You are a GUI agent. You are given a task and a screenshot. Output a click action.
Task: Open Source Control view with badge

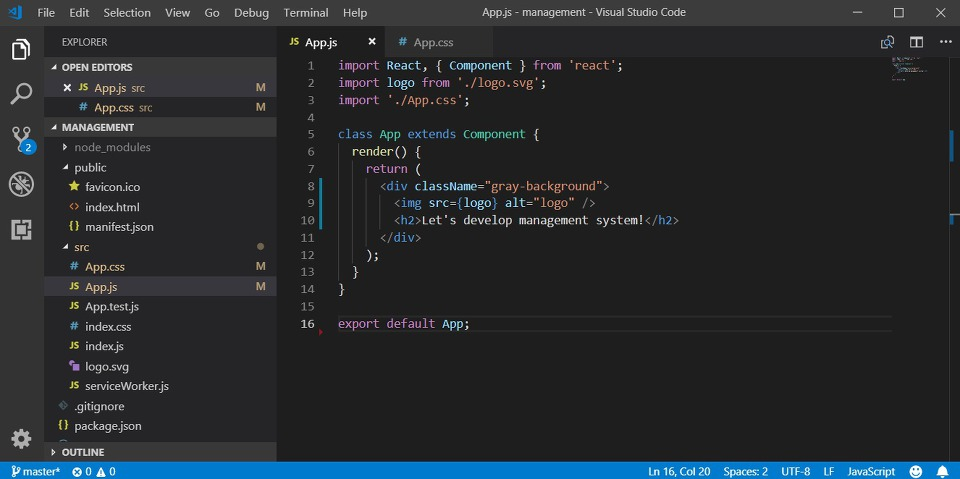tap(21, 139)
